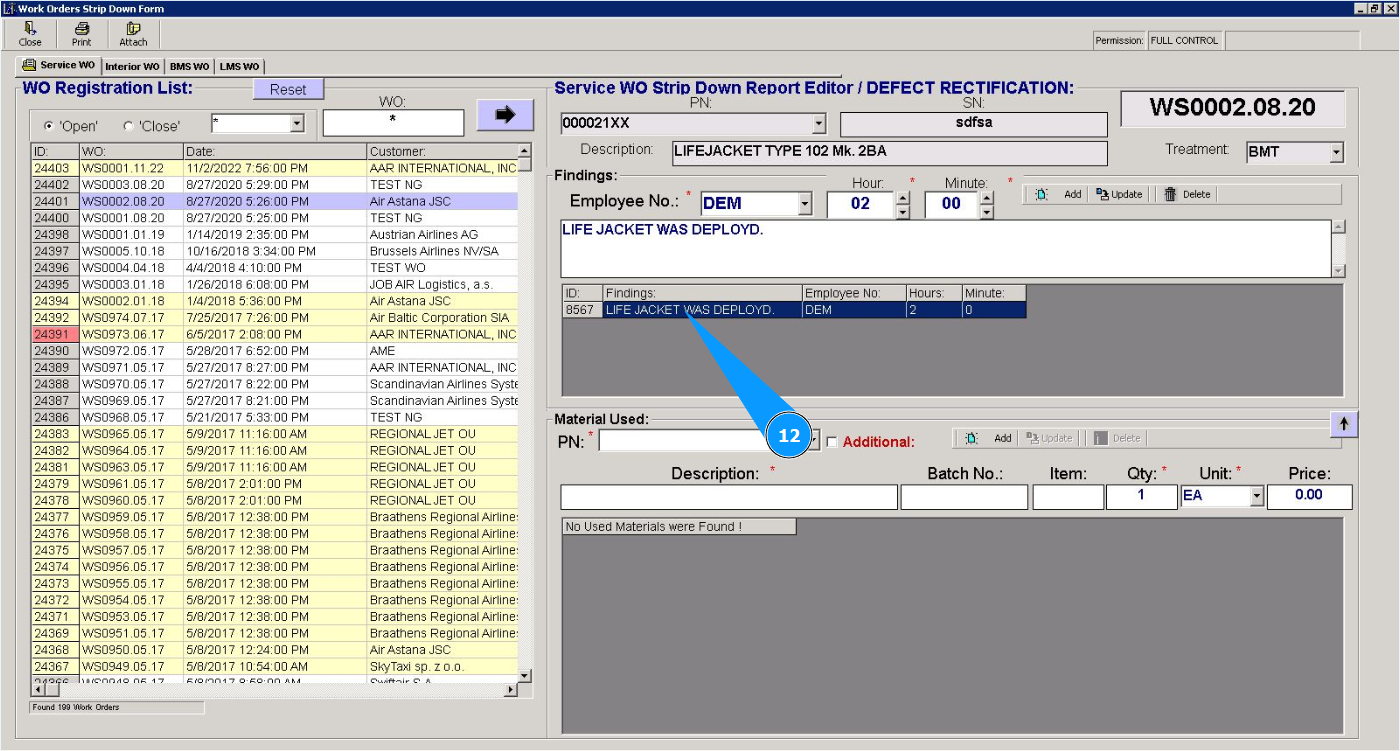Click the black right-arrow search button
1400x751 pixels.
pyautogui.click(x=505, y=115)
